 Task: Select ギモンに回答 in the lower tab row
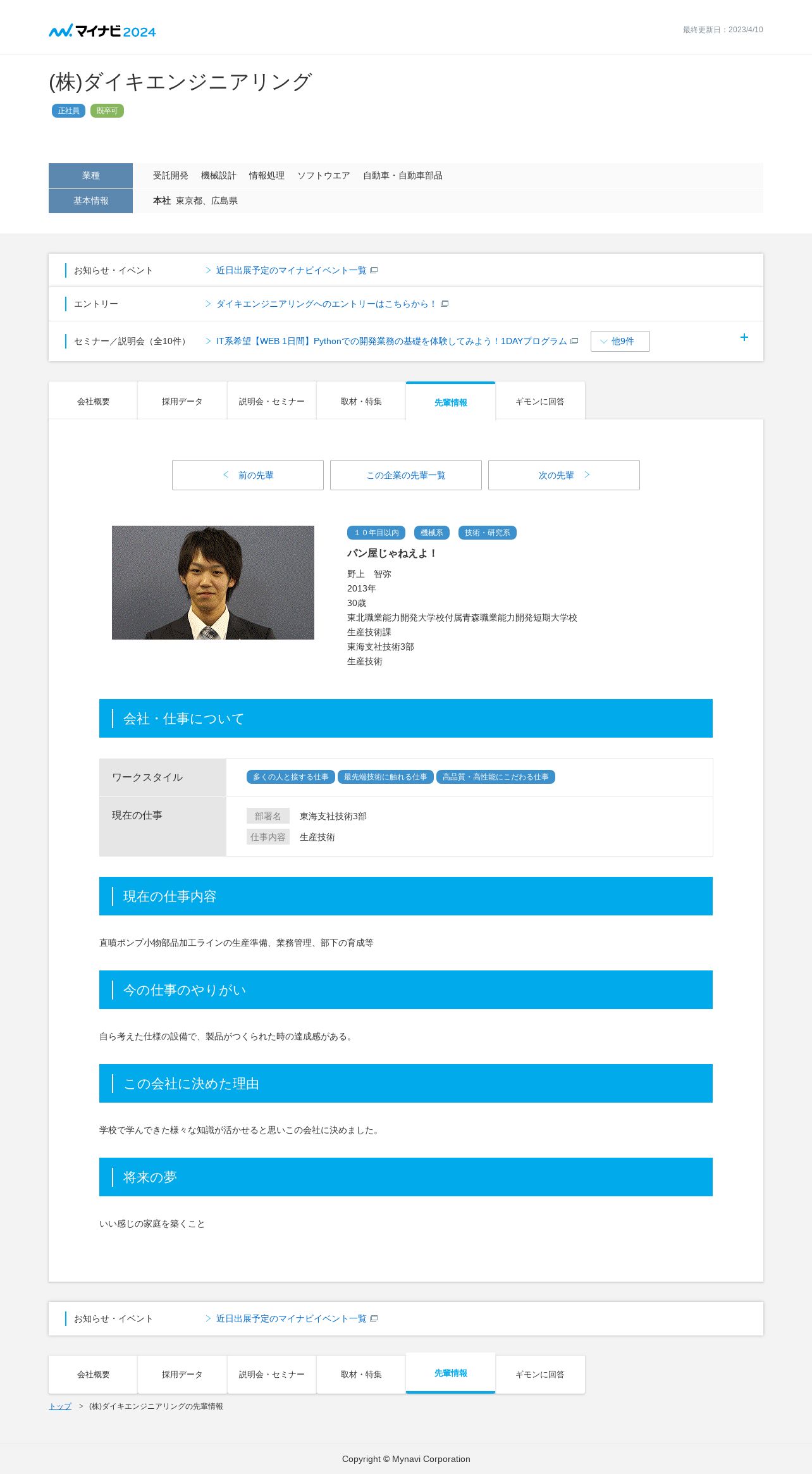point(540,1374)
